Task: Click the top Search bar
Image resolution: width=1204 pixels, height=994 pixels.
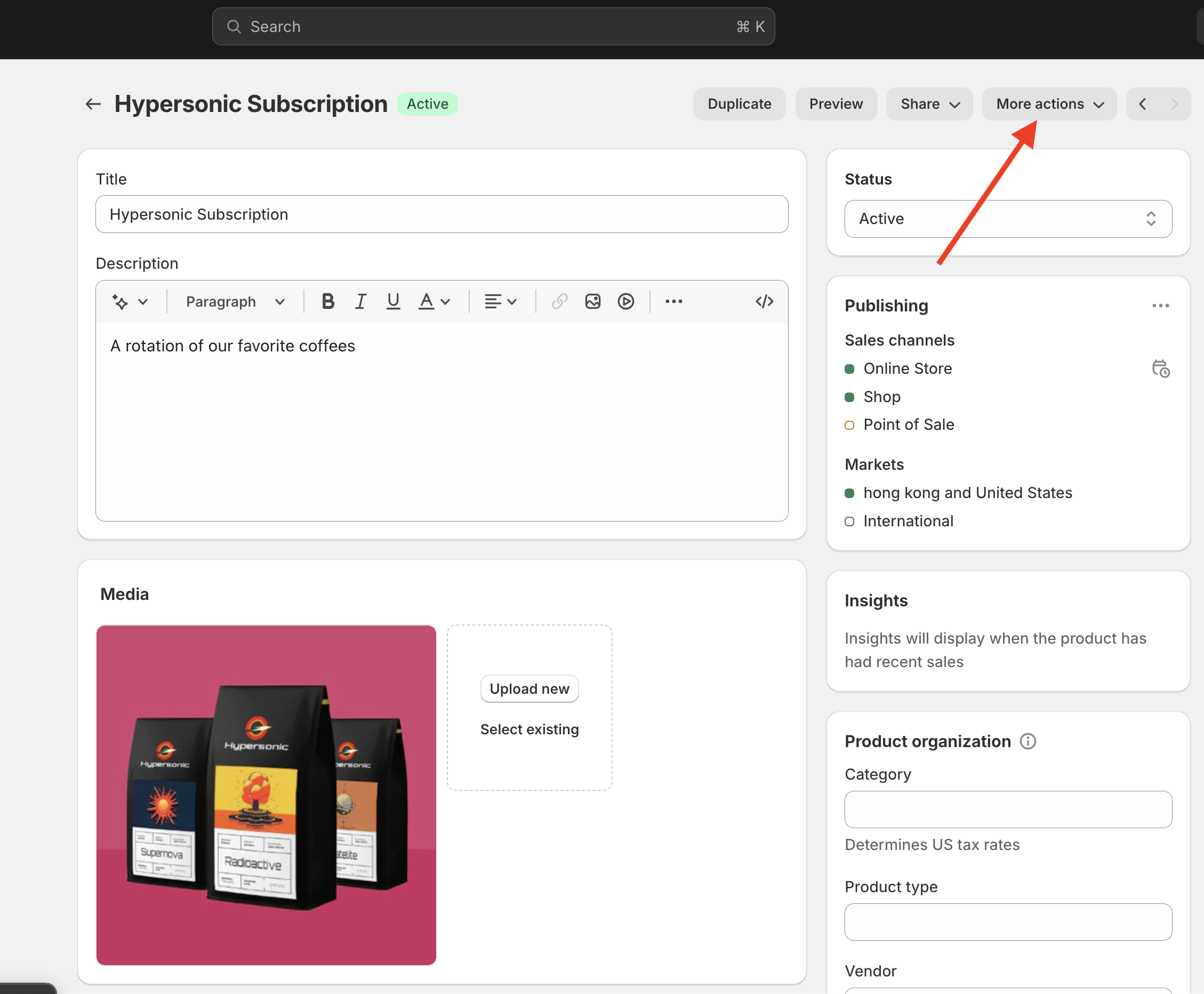Action: pos(493,26)
